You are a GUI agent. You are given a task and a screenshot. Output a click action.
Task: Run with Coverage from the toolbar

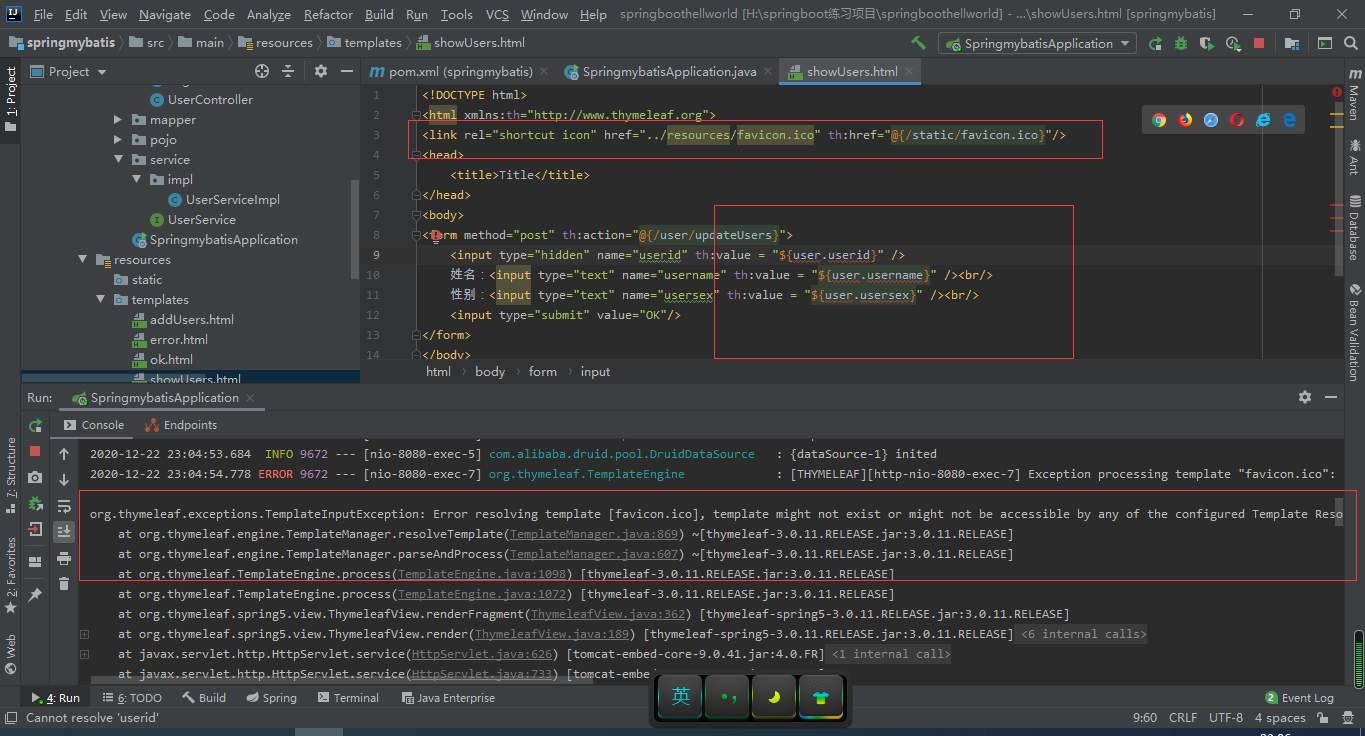[1207, 43]
